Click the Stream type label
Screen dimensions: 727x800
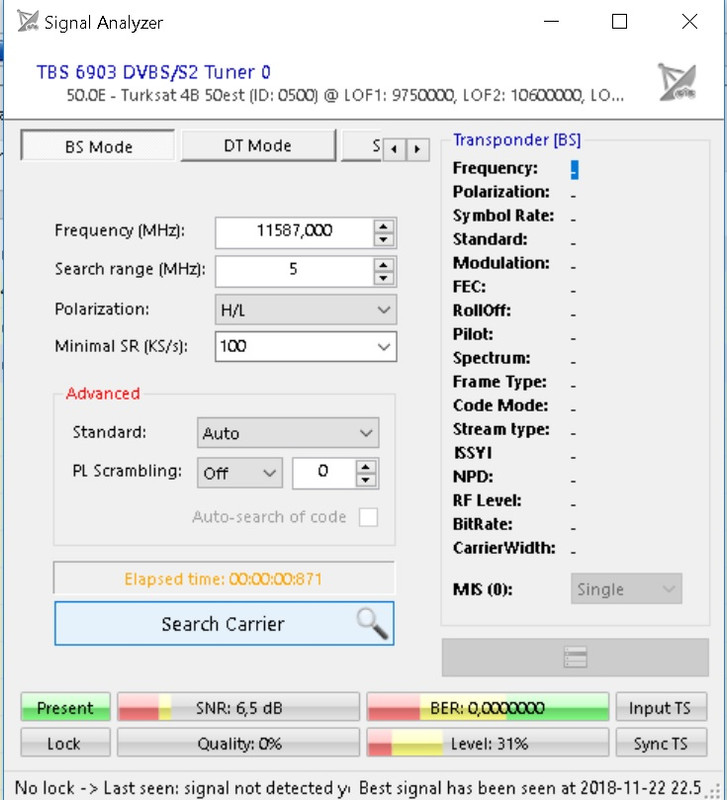[x=501, y=429]
